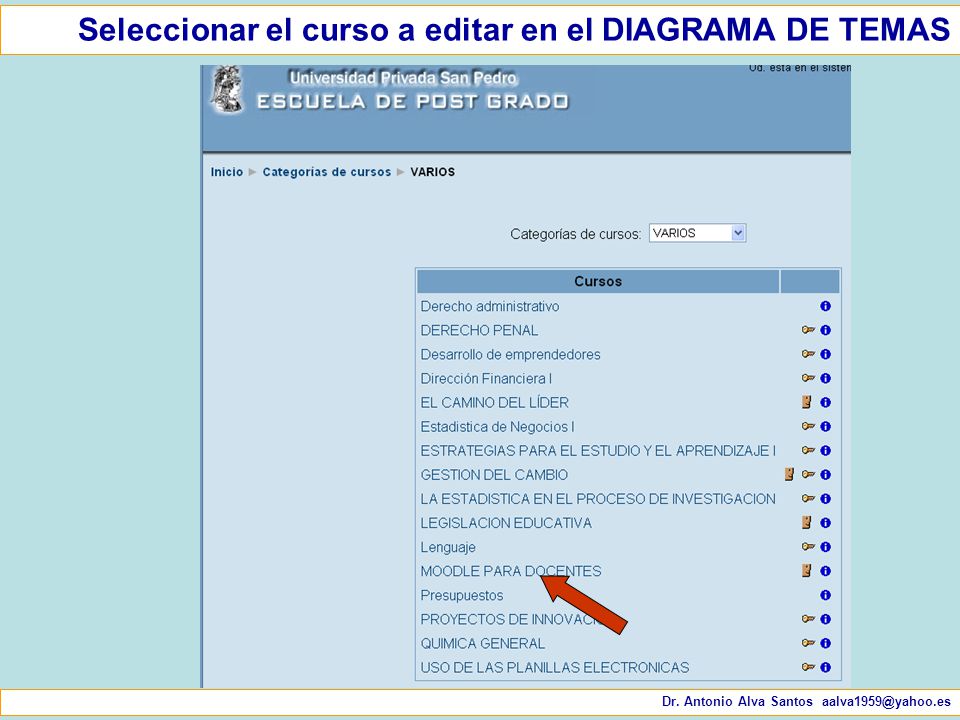
Task: Open LA ESTADISTICA EN EL PROCESO DE INVESTIGACION
Action: coord(598,499)
